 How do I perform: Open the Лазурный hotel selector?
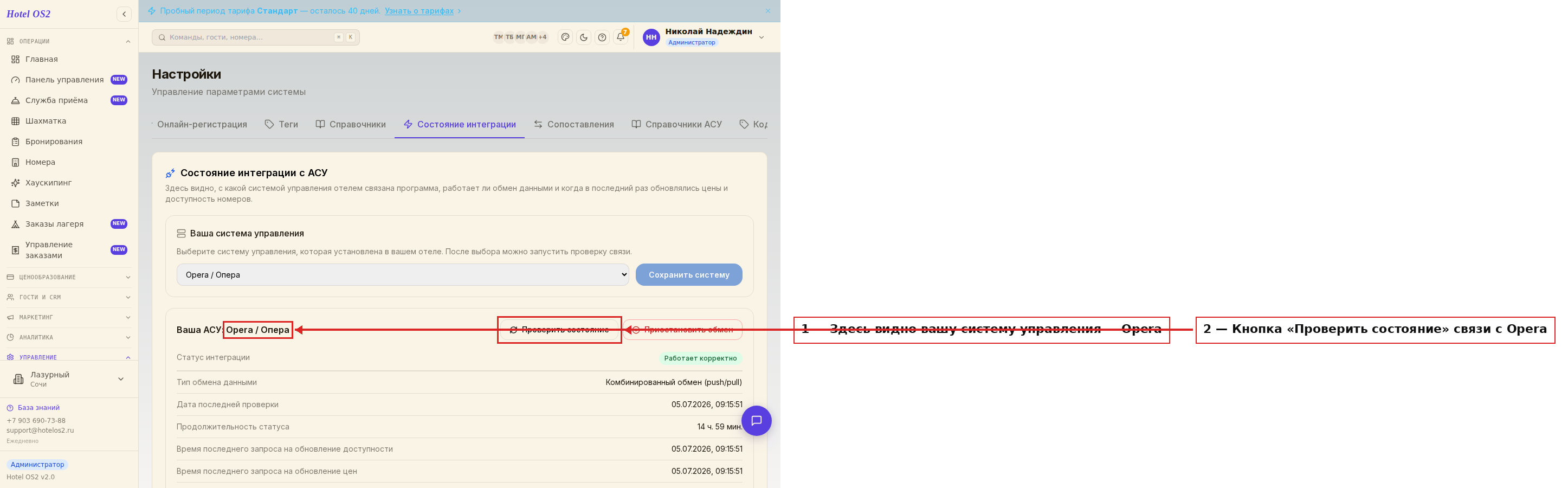tap(69, 379)
